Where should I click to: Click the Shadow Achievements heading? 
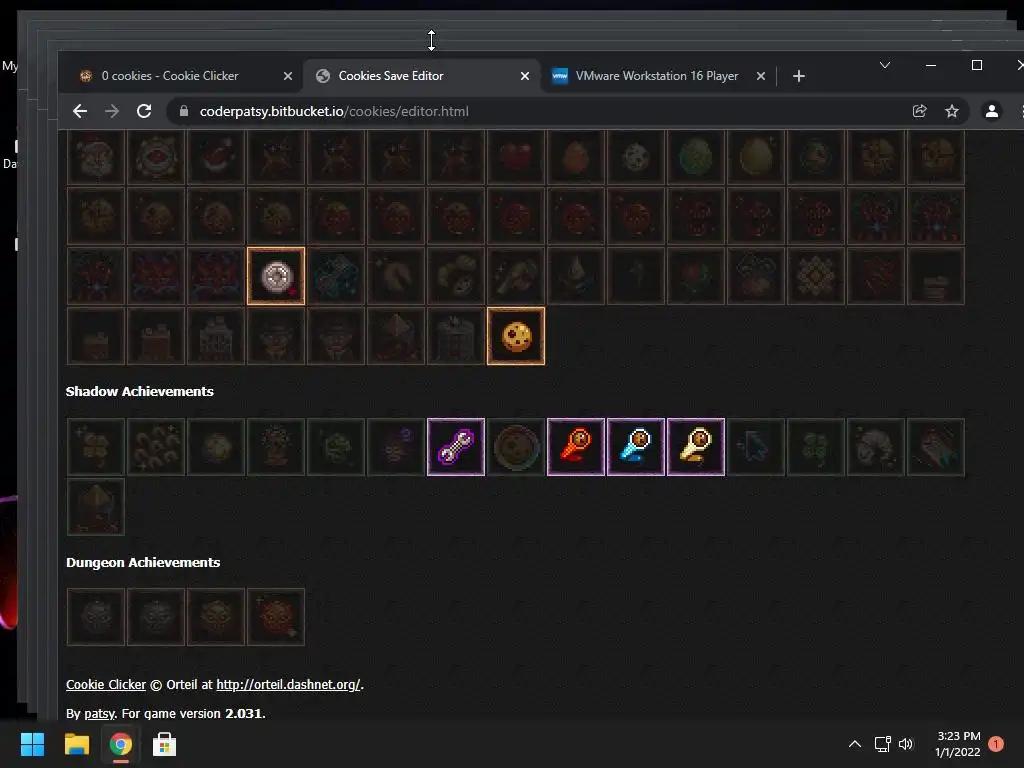click(140, 391)
